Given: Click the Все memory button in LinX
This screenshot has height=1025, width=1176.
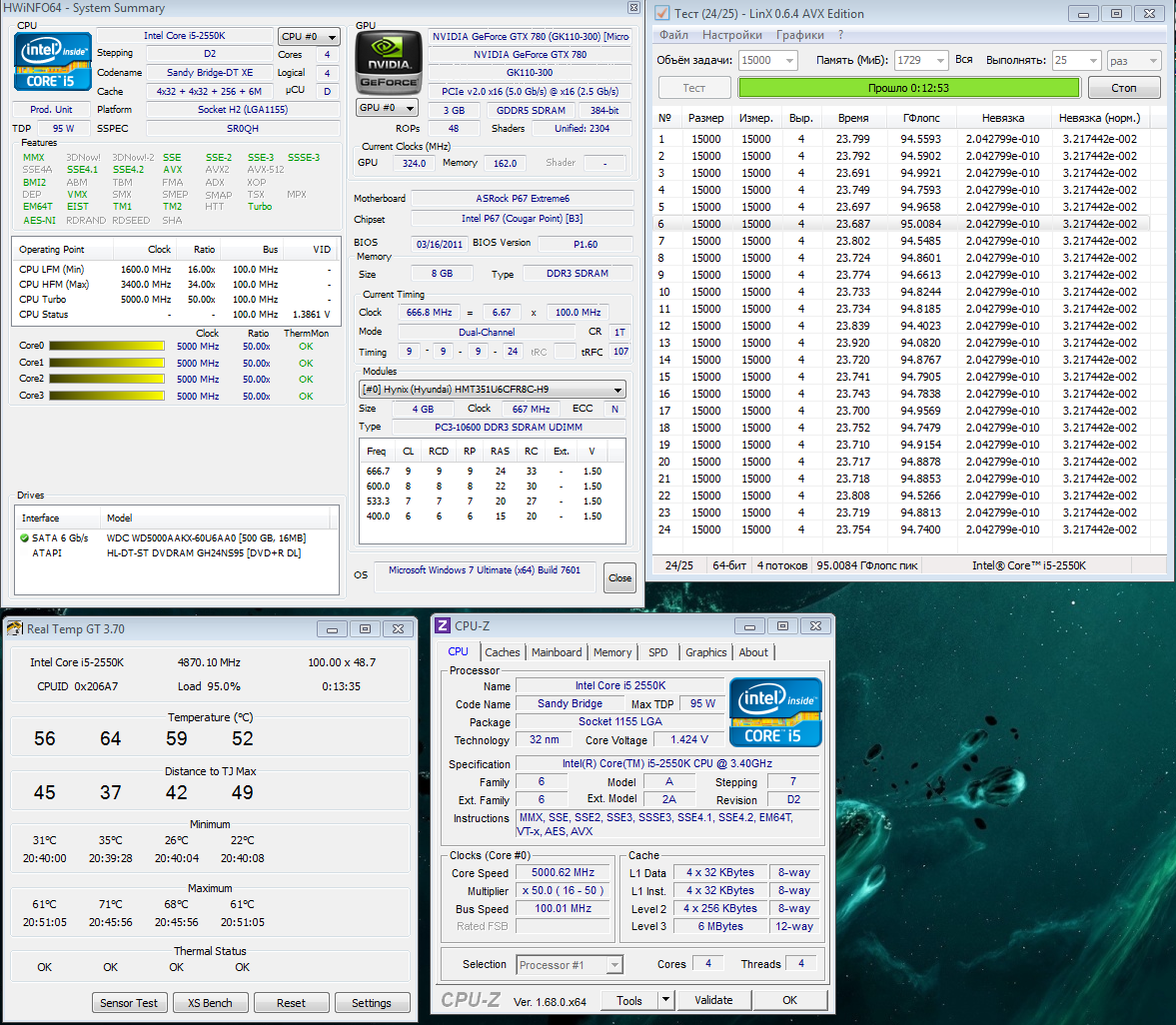Looking at the screenshot, I should coord(964,59).
